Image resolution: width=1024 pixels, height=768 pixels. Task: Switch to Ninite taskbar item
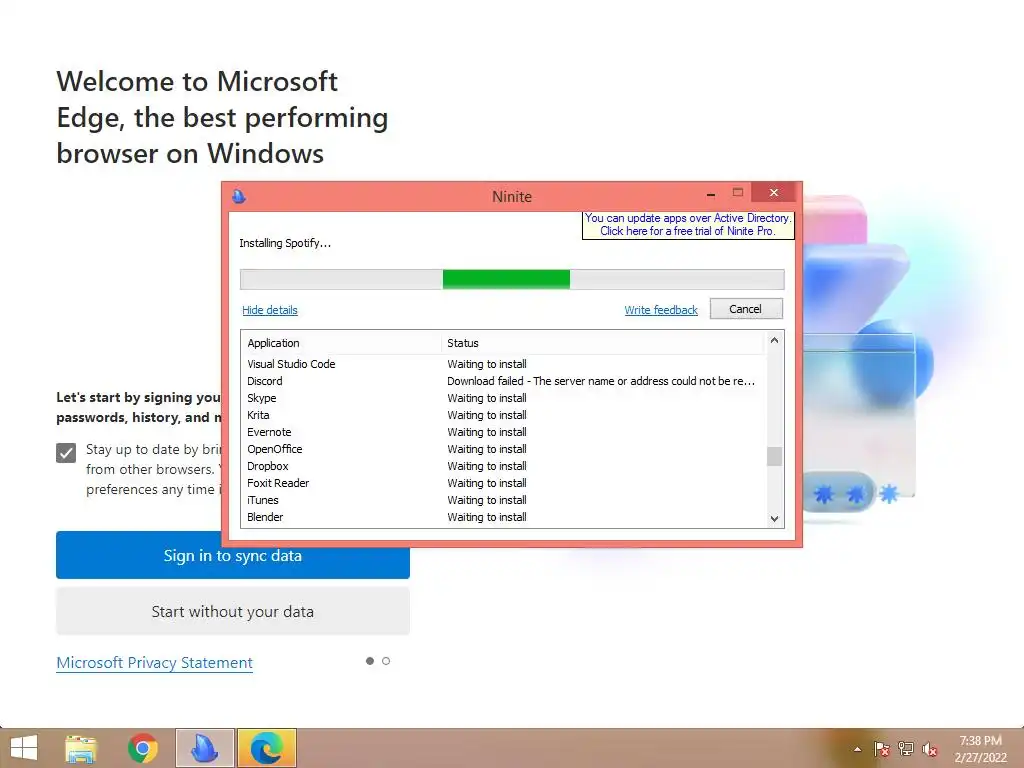point(204,748)
